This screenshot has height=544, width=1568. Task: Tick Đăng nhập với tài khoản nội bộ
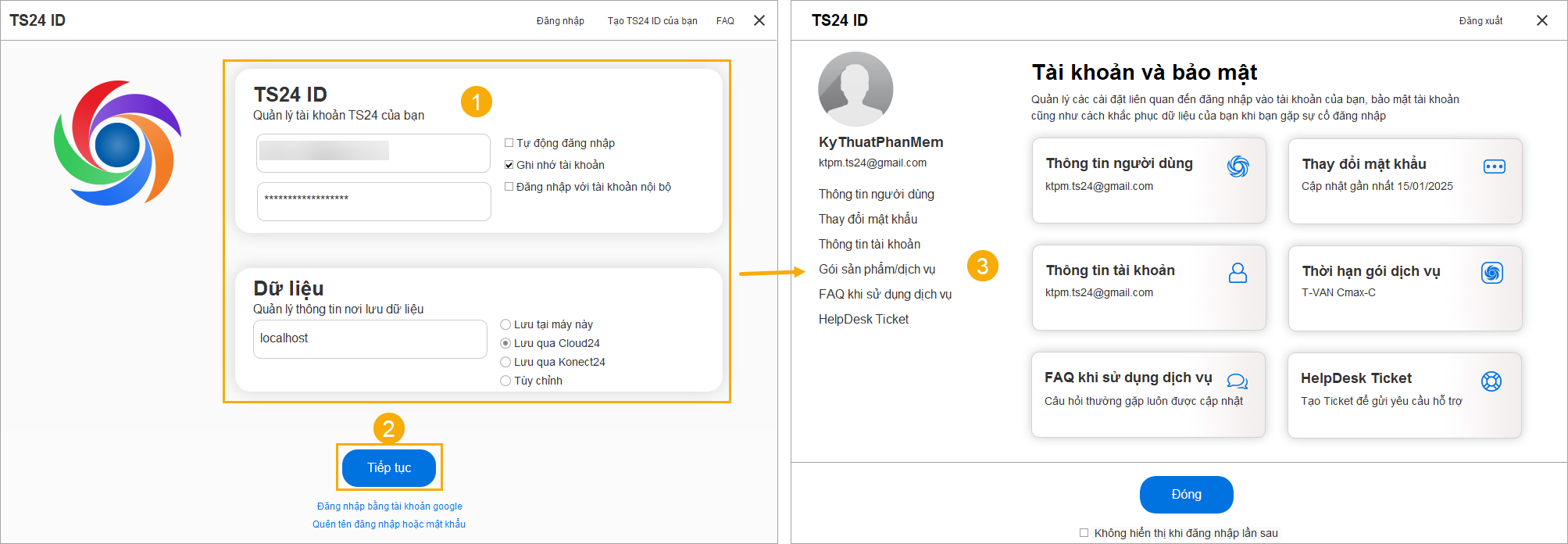point(509,187)
